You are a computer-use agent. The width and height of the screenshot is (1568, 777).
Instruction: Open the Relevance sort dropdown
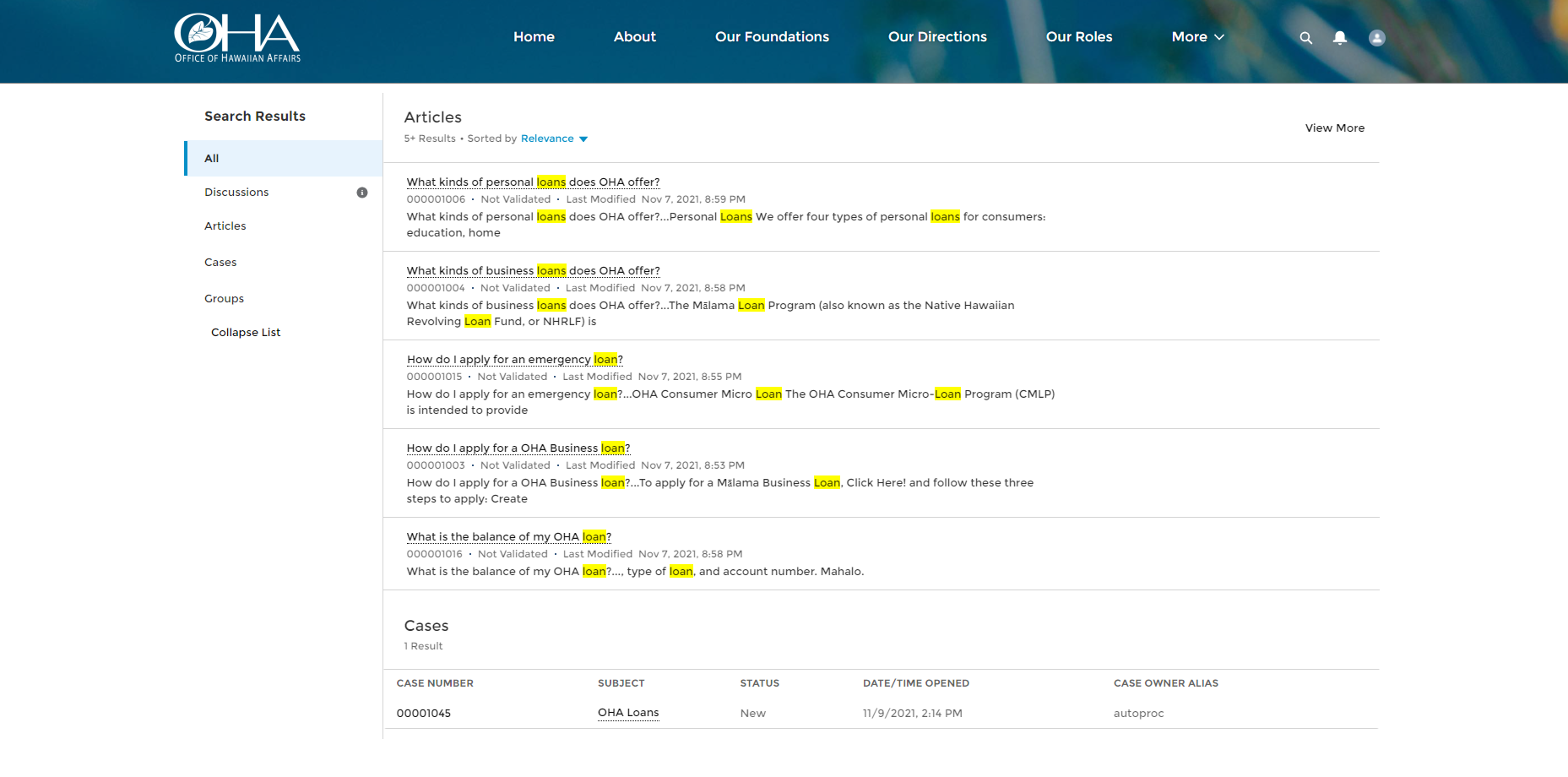click(x=554, y=139)
